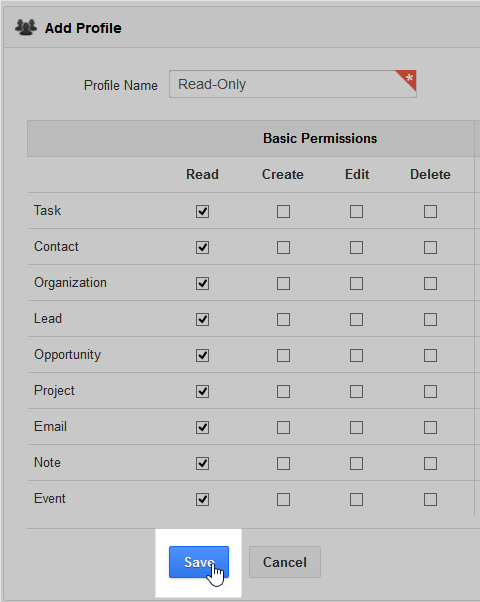Tick the Create checkbox for Event

[x=283, y=499]
